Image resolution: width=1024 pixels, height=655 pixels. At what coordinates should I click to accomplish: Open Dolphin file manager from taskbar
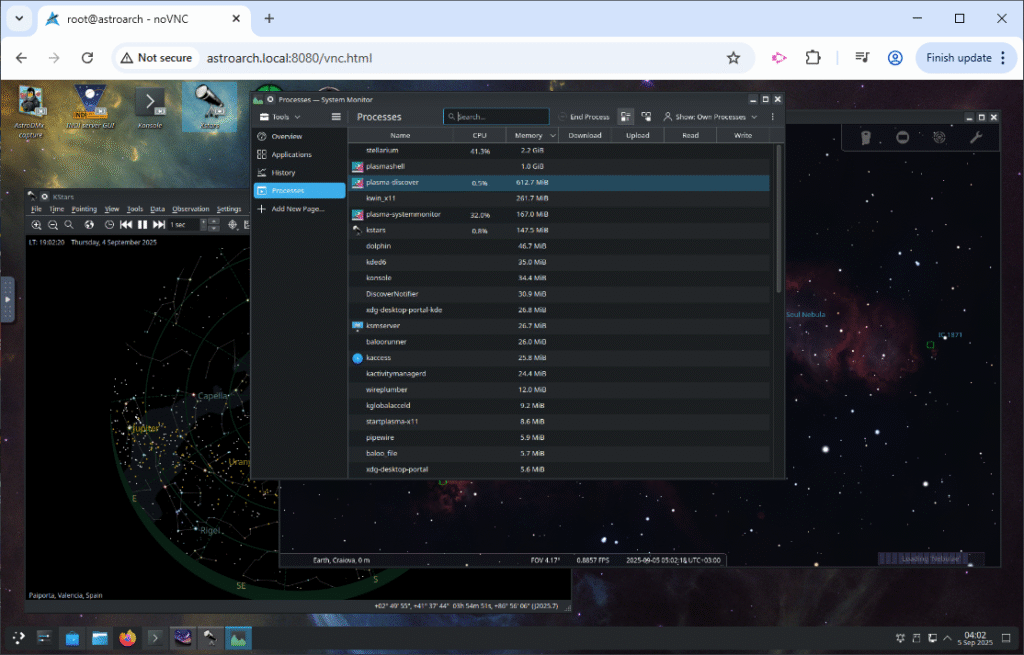(100, 637)
